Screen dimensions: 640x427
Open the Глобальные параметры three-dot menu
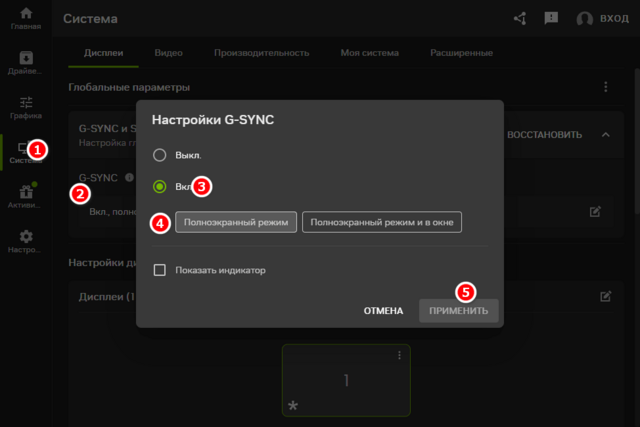click(x=606, y=87)
